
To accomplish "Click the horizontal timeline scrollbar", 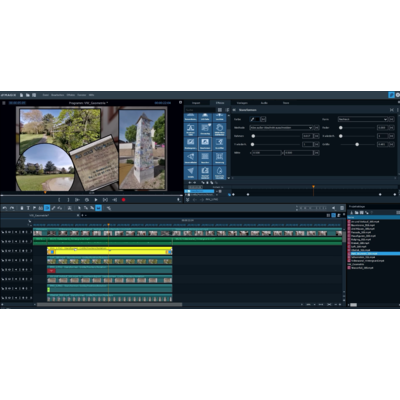I will click(109, 304).
